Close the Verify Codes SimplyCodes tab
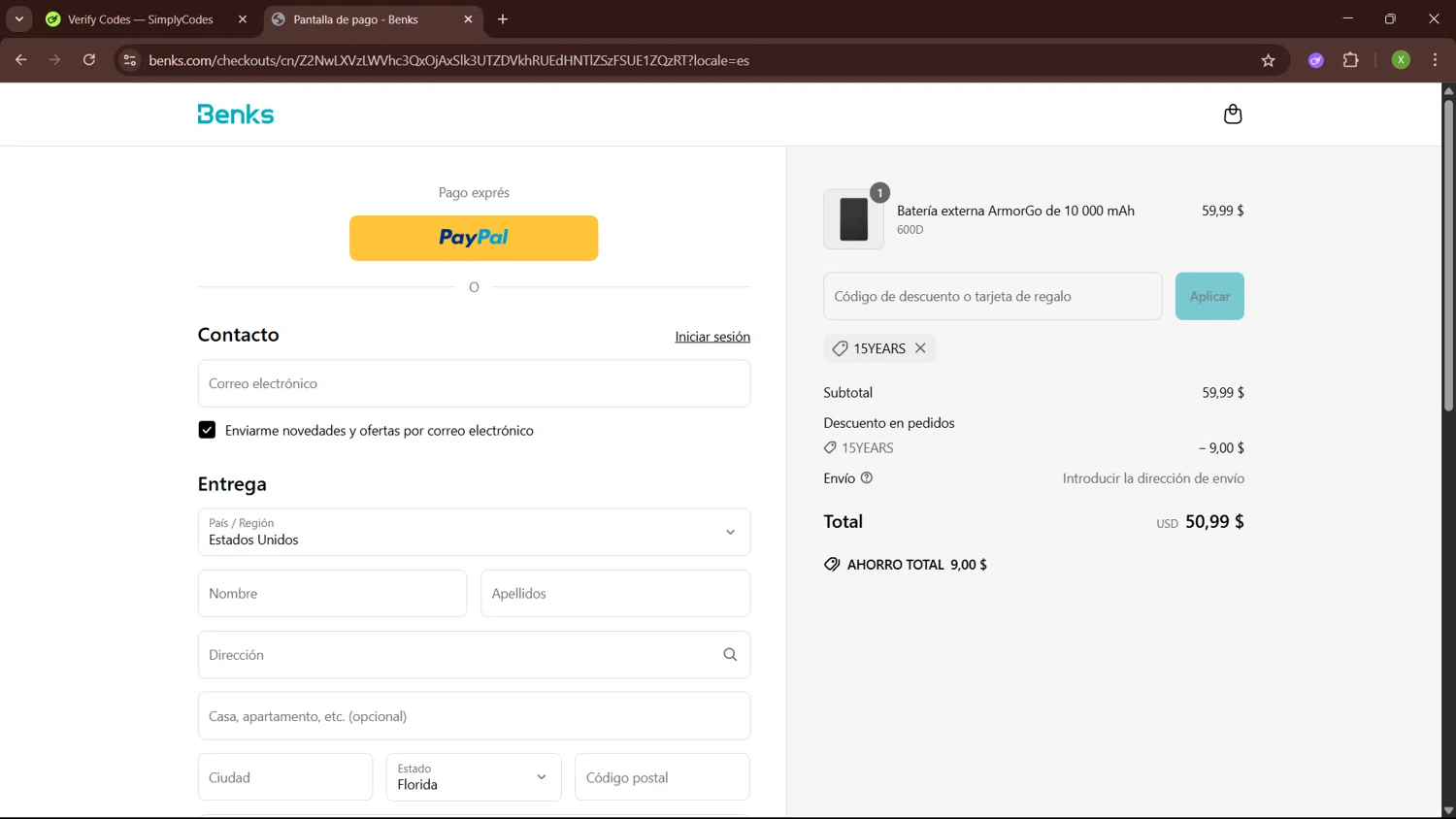The width and height of the screenshot is (1456, 819). 243,19
